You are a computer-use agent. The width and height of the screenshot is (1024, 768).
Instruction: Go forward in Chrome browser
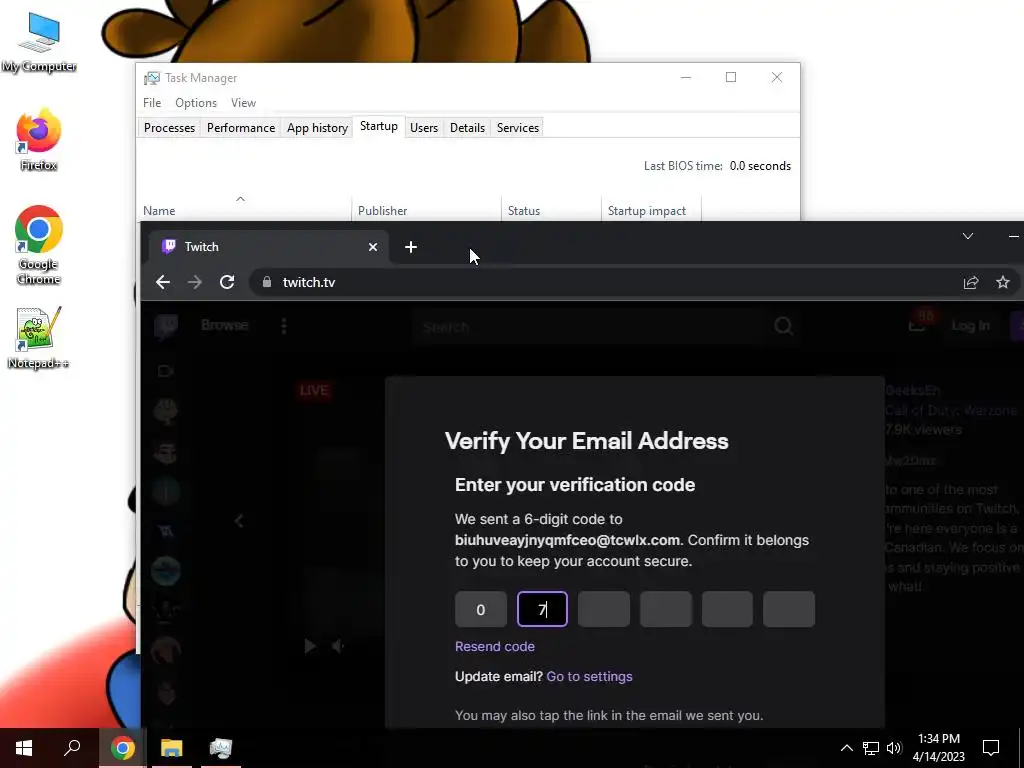[195, 282]
